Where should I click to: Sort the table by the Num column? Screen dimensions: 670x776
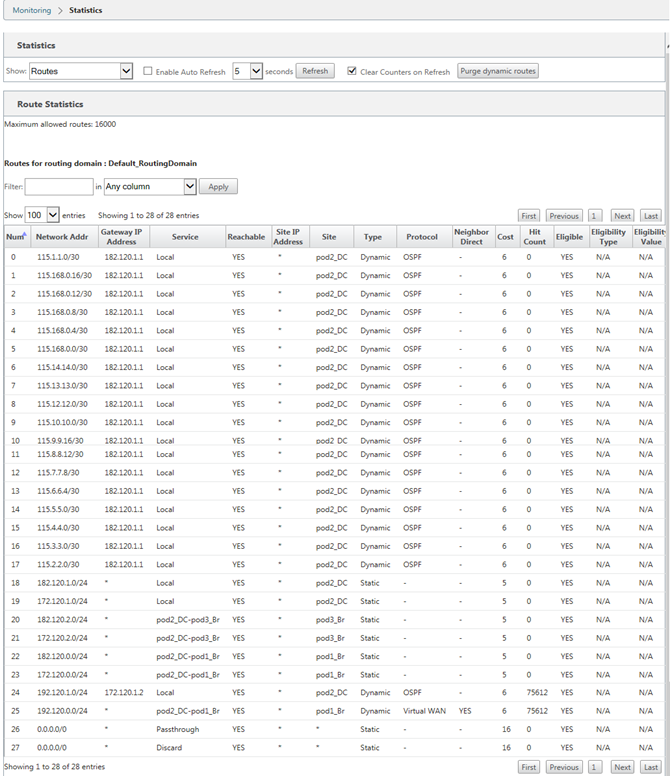16,237
